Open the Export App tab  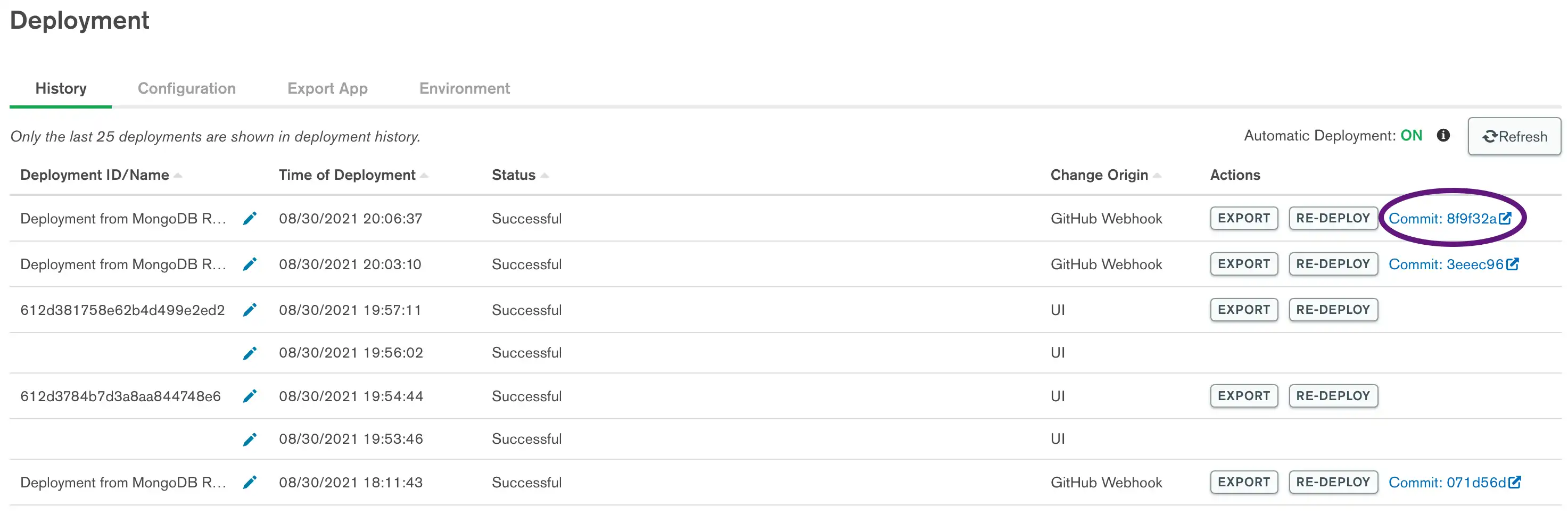point(327,89)
